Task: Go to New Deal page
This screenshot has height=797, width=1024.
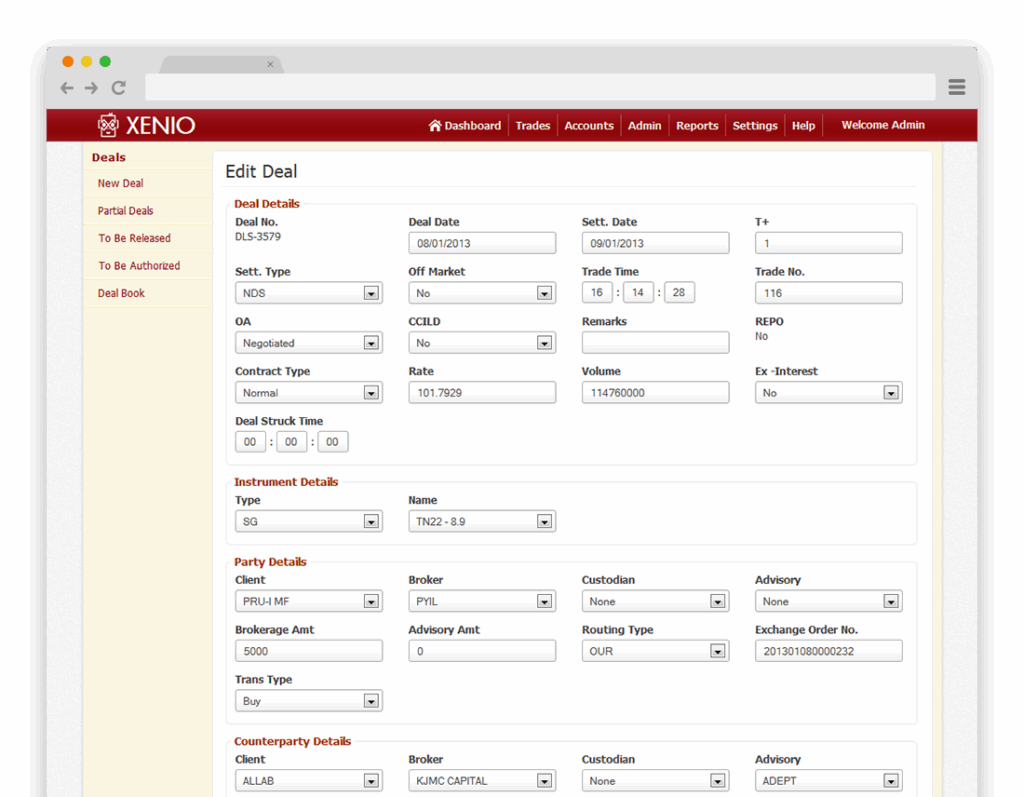Action: (121, 184)
